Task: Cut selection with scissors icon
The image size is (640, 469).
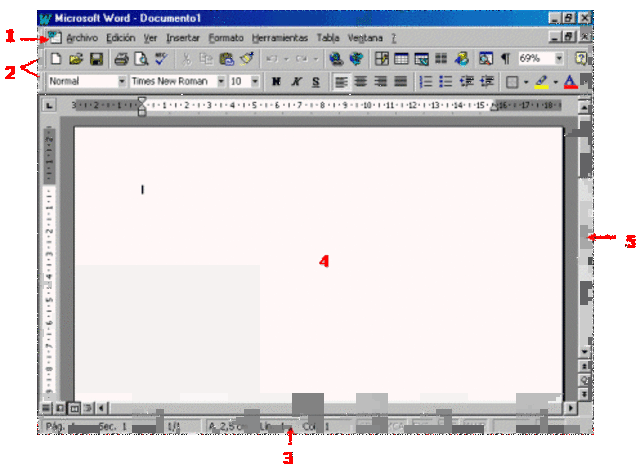Action: [186, 59]
